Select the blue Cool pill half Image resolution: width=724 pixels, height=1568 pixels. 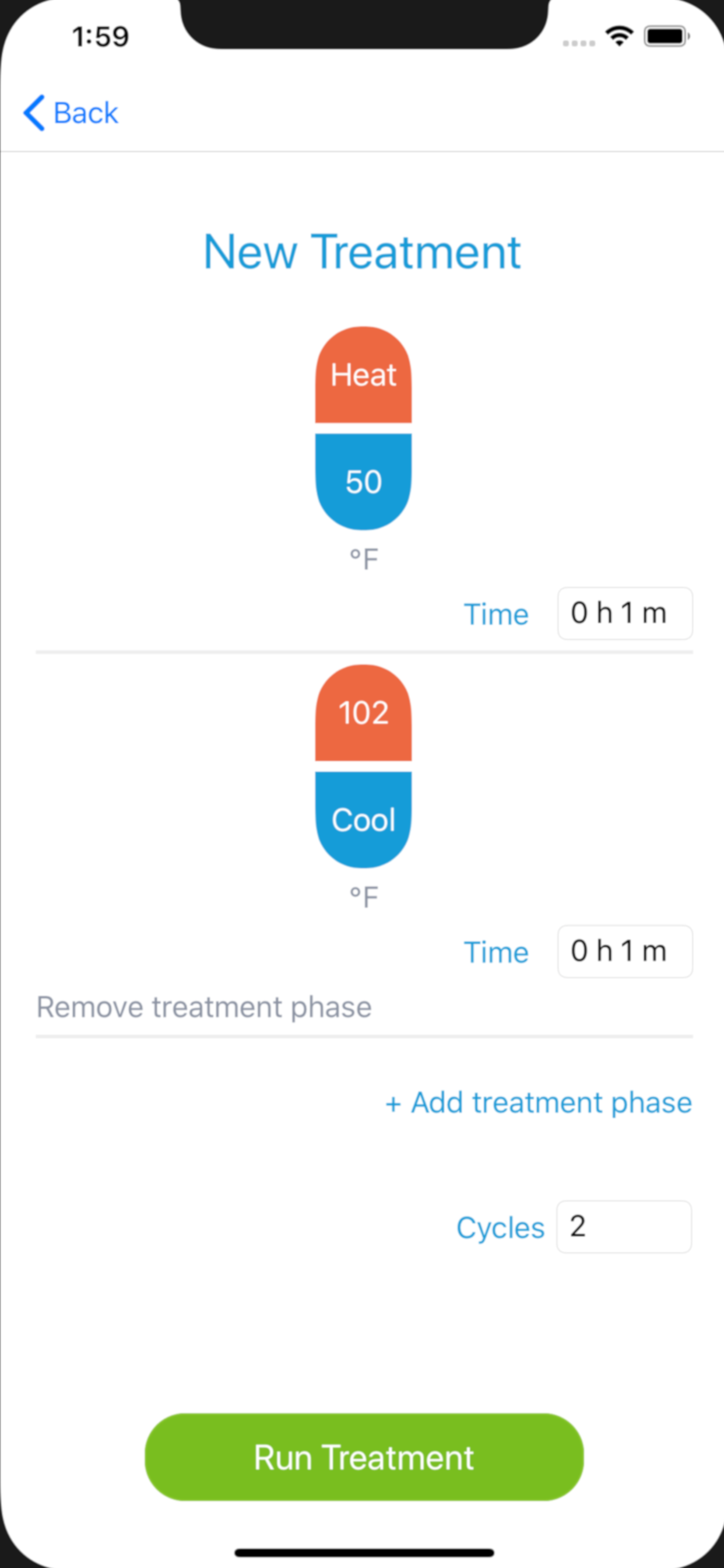[x=363, y=820]
